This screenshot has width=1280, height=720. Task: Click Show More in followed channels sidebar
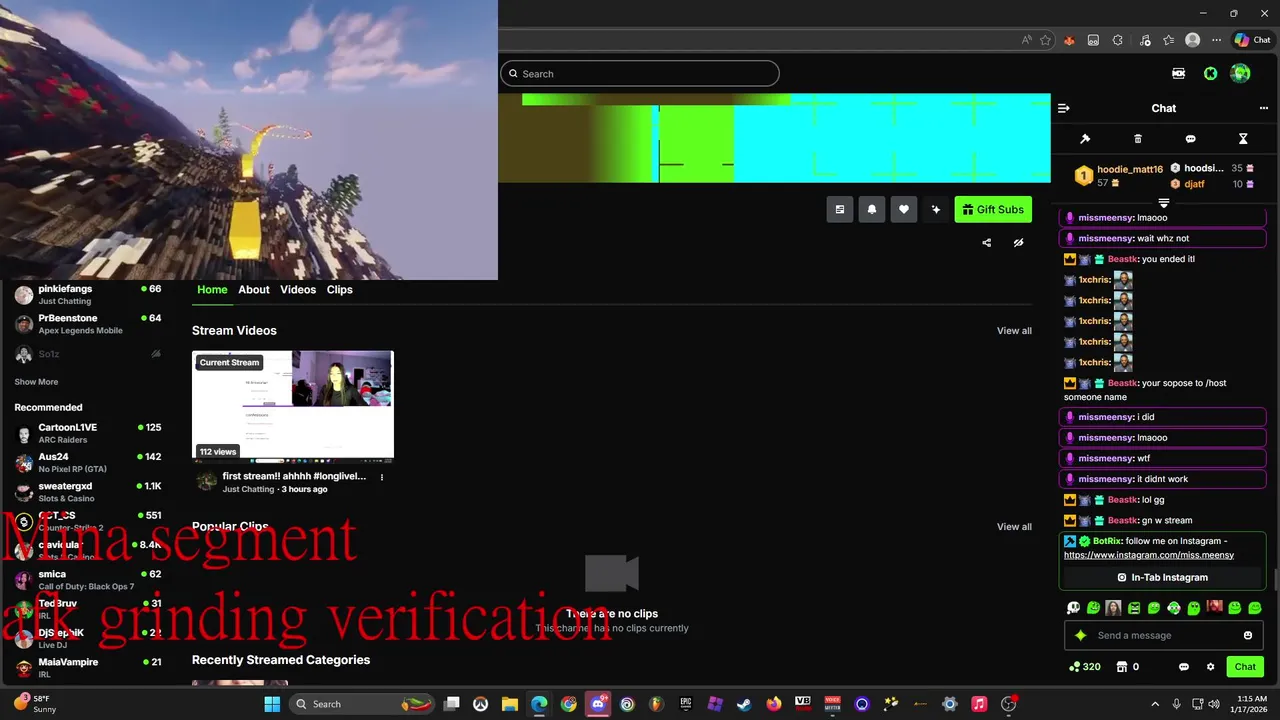pyautogui.click(x=36, y=382)
